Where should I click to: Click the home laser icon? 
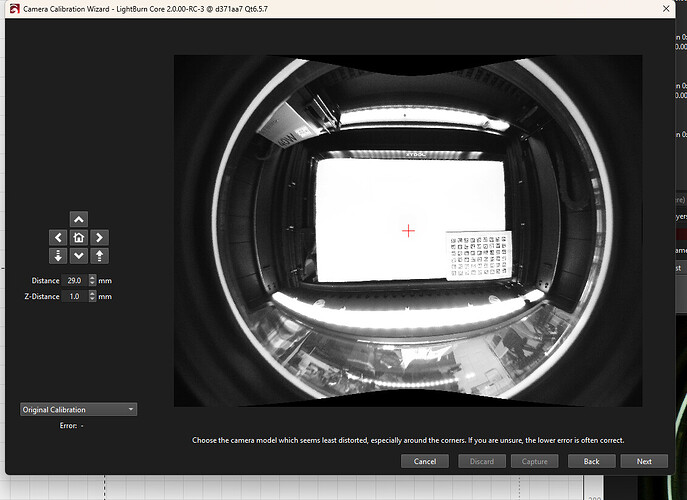coord(79,238)
